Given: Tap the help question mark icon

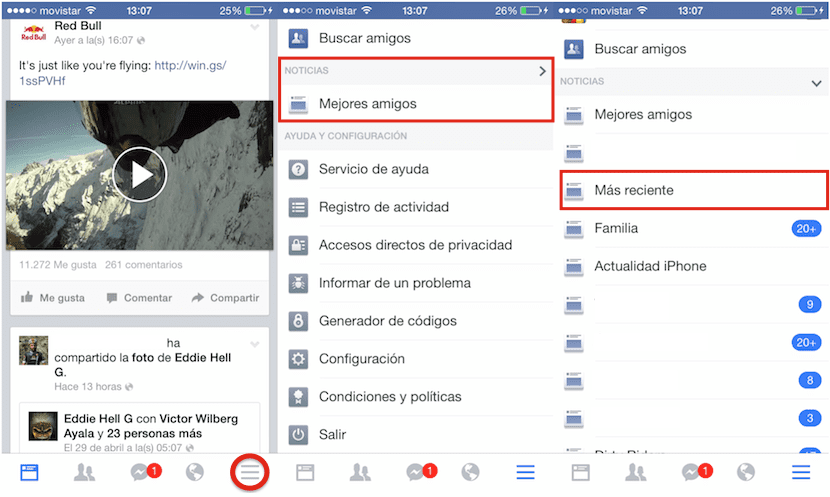Looking at the screenshot, I should 299,169.
